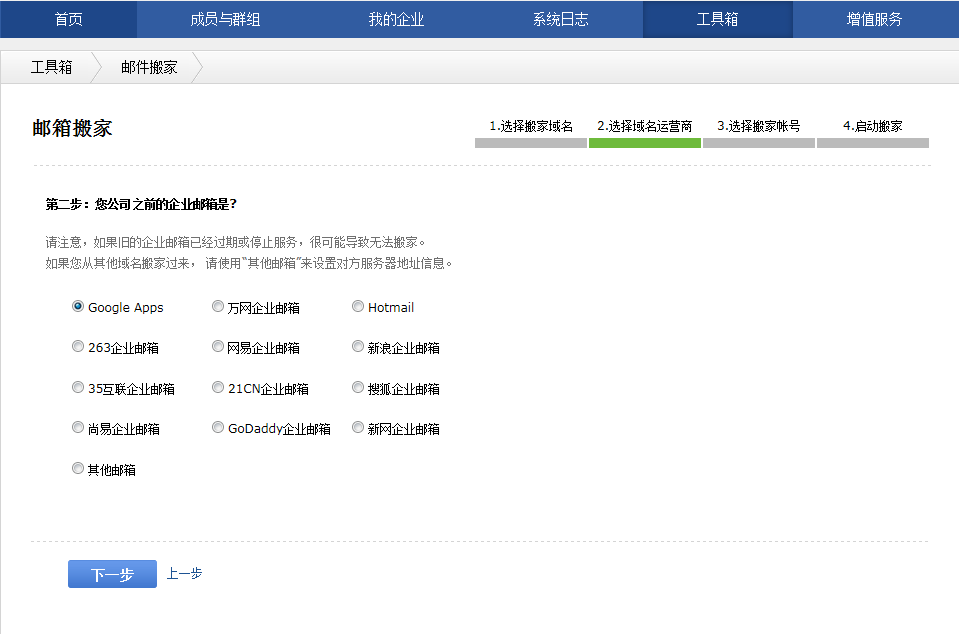This screenshot has width=959, height=634.
Task: Choose 万网企业邮箱 as the provider
Action: point(218,307)
